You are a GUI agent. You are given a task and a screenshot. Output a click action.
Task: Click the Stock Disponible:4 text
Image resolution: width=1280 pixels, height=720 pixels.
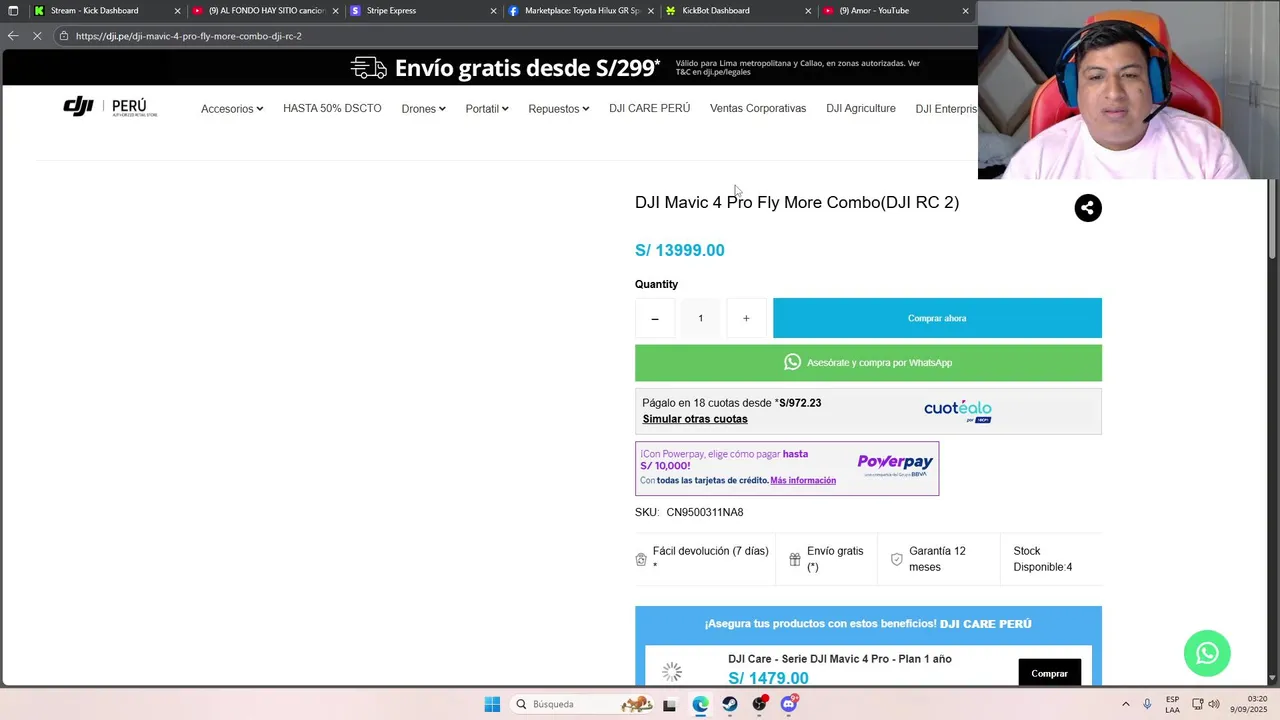[x=1043, y=559]
